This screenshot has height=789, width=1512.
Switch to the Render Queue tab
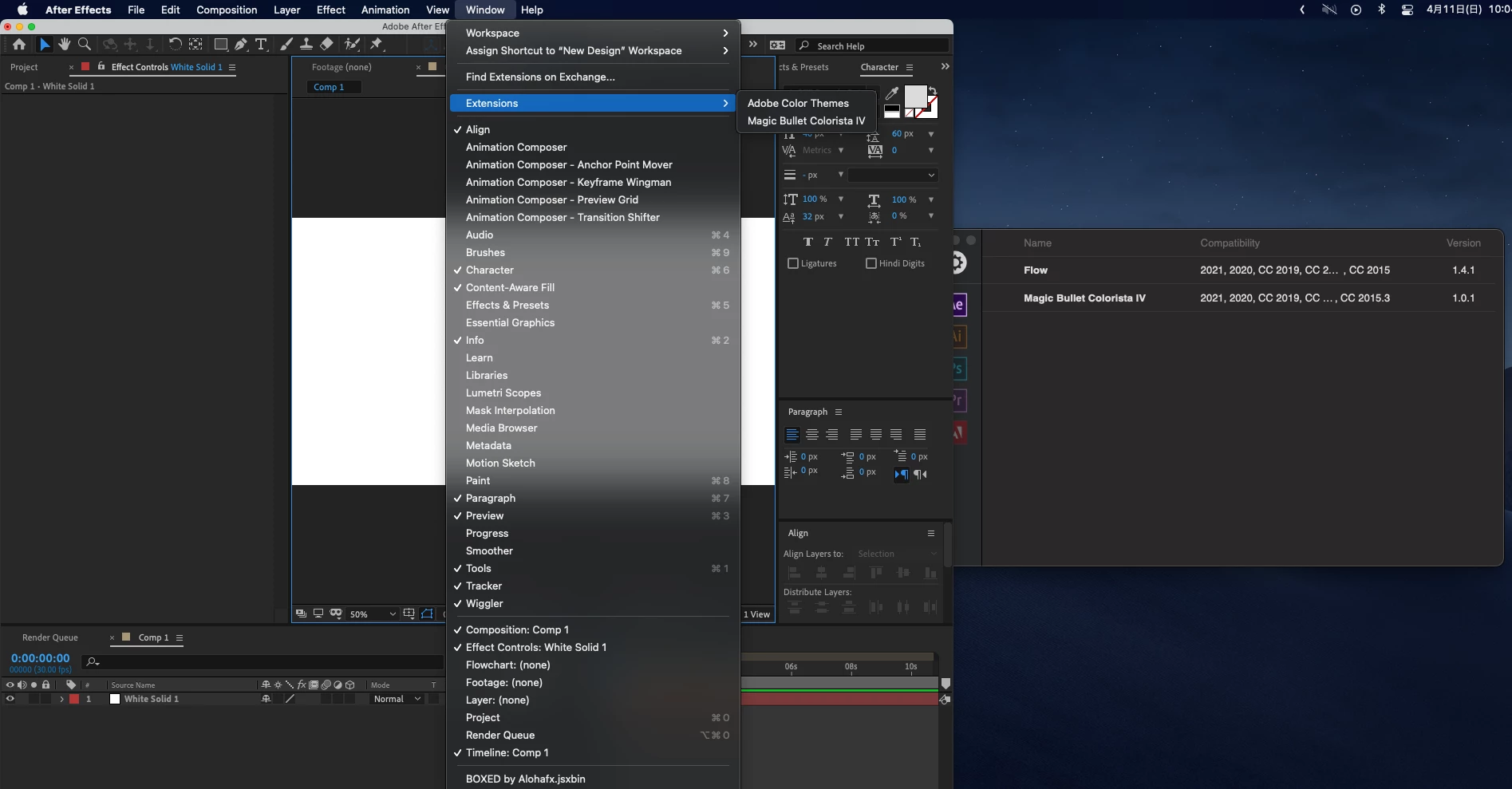pyautogui.click(x=50, y=637)
